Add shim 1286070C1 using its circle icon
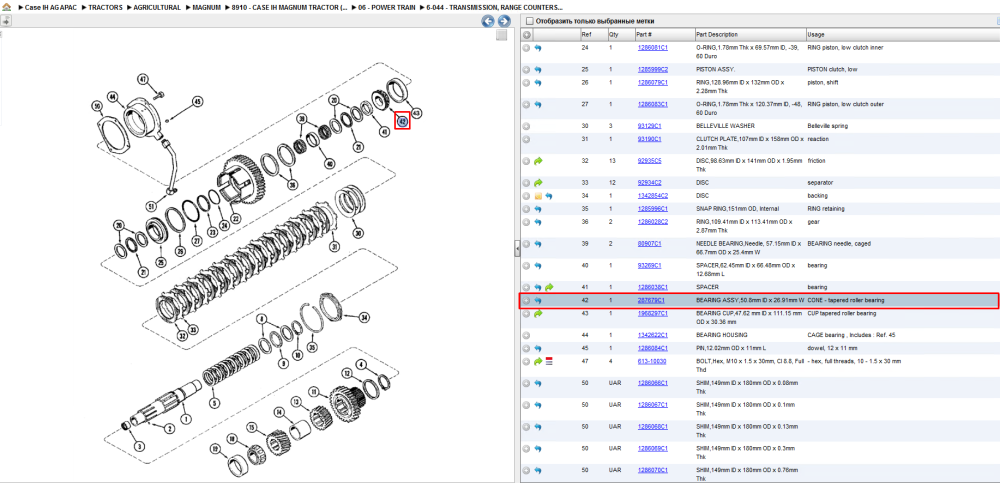 [x=526, y=470]
